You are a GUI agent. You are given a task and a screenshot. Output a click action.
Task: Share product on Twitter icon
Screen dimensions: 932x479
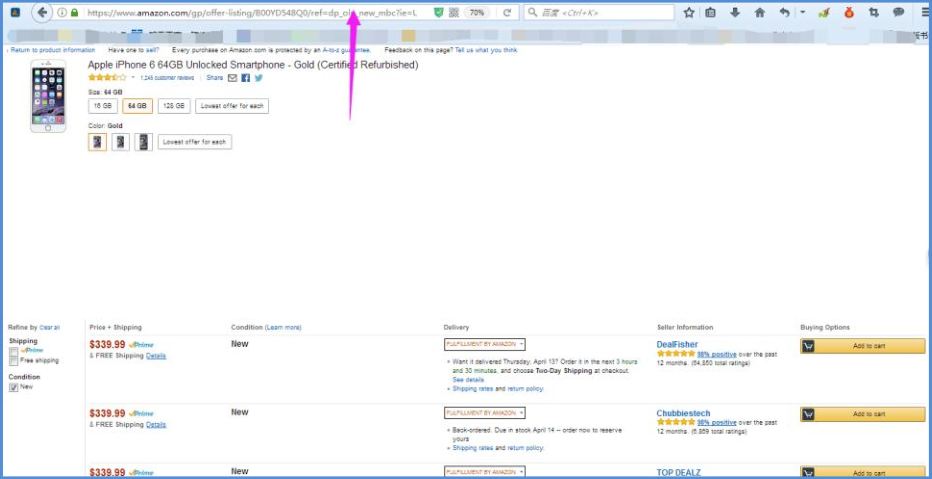[259, 77]
